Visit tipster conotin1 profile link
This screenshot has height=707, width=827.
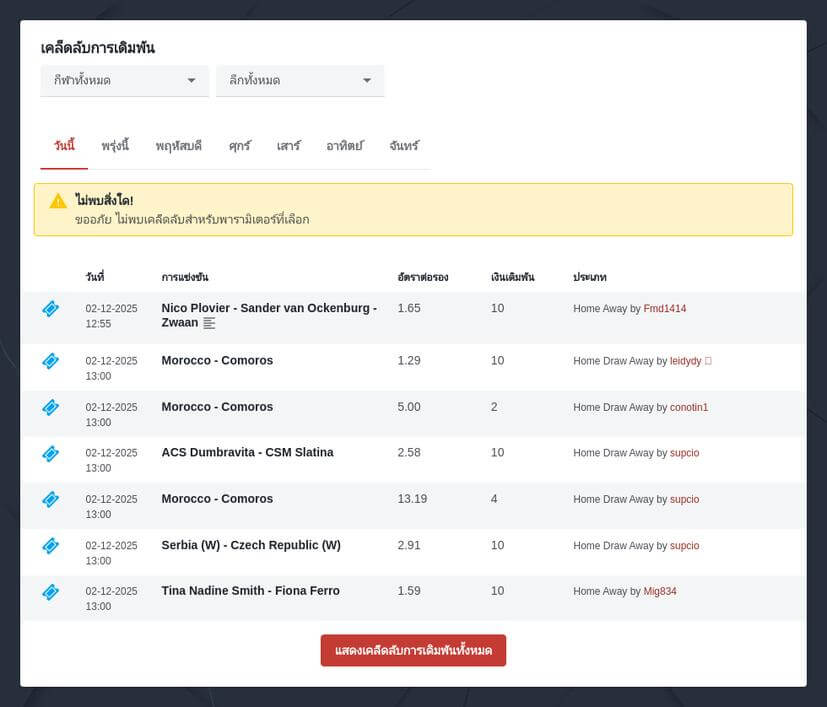689,407
